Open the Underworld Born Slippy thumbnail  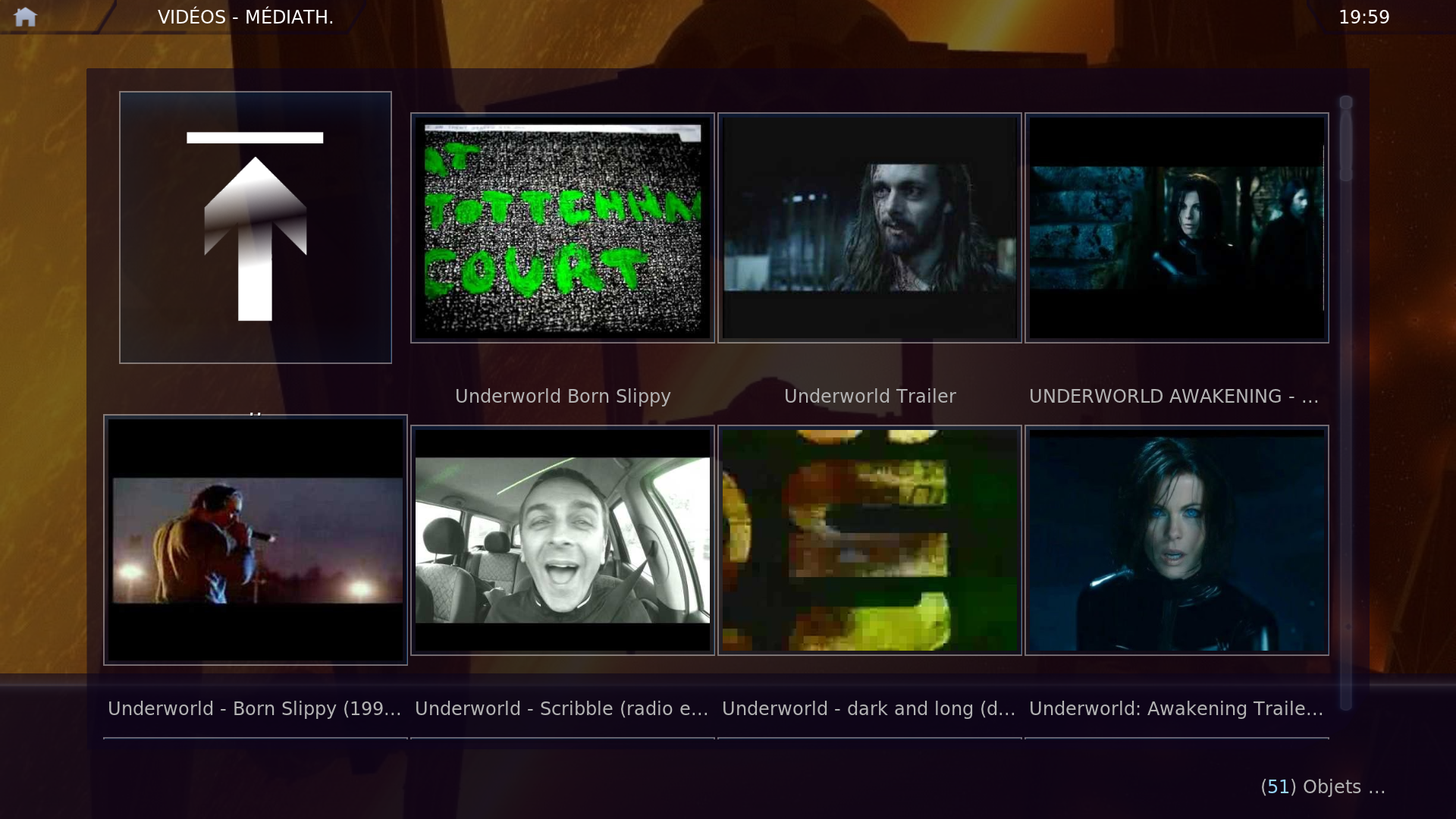point(563,227)
